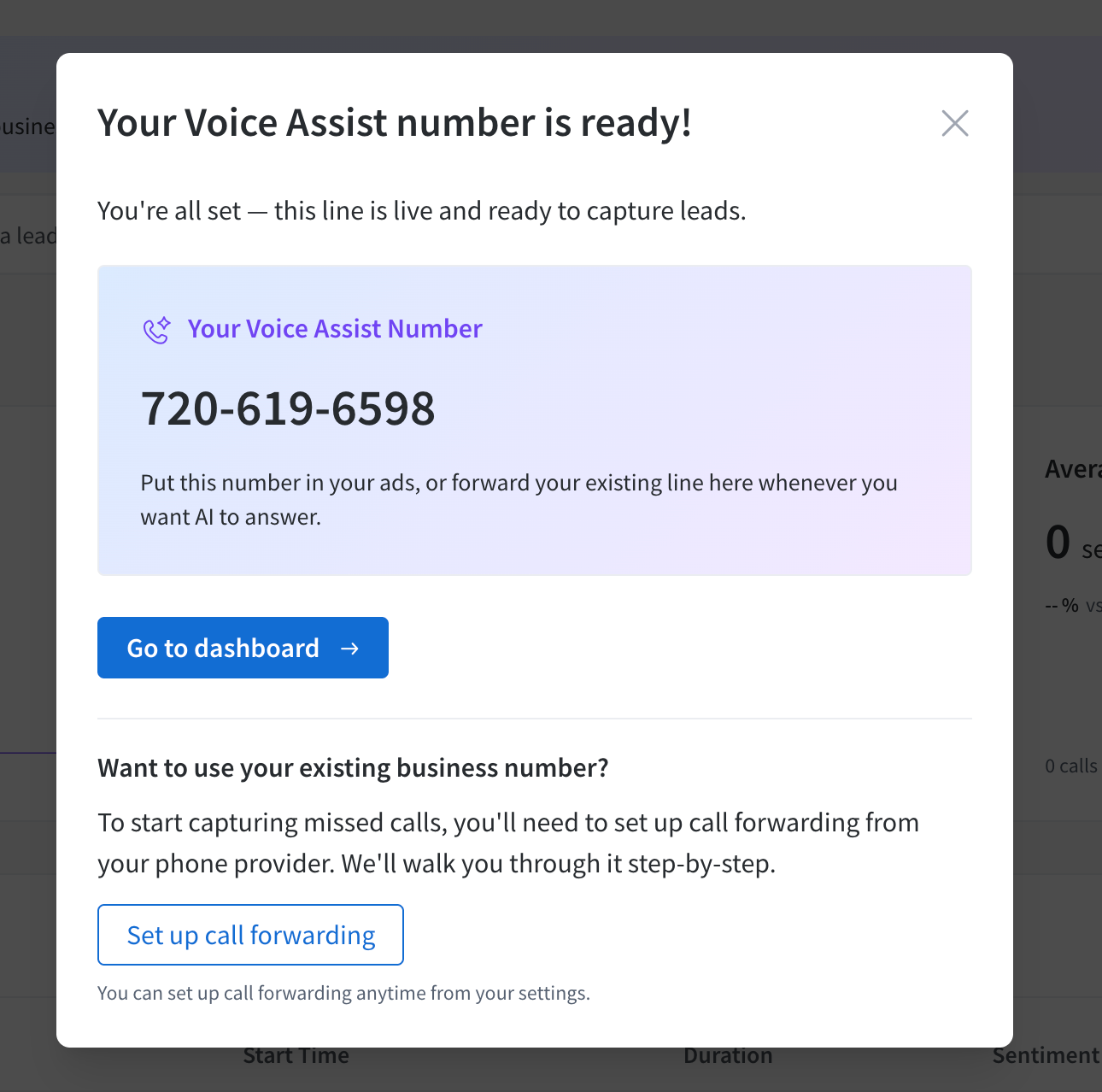Click the existing business number heading
Screen dimensions: 1102x1092
[353, 767]
